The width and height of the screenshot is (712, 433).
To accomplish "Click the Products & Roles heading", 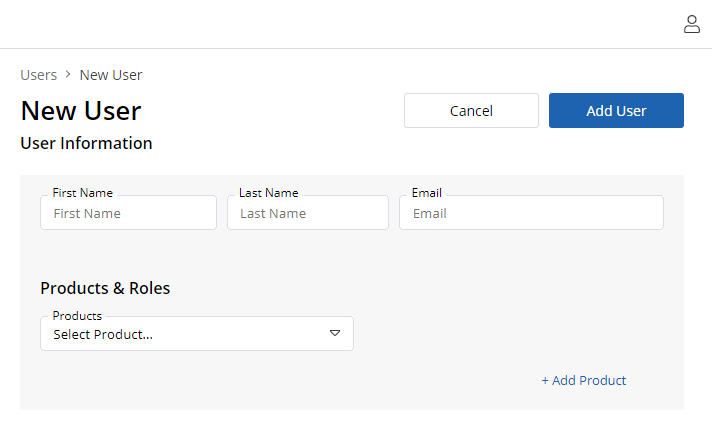I will coord(105,288).
